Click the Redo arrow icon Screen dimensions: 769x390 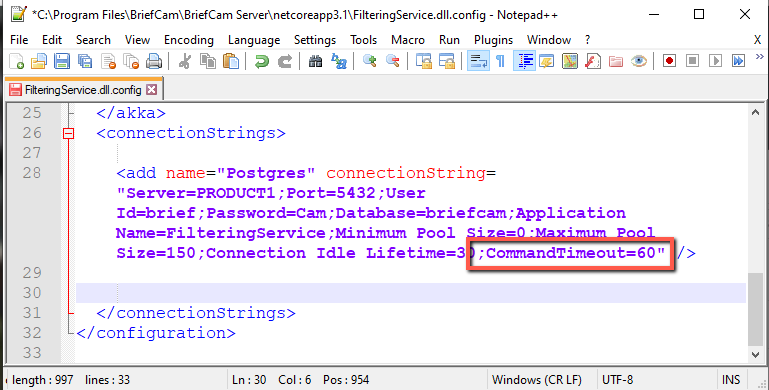pos(284,61)
